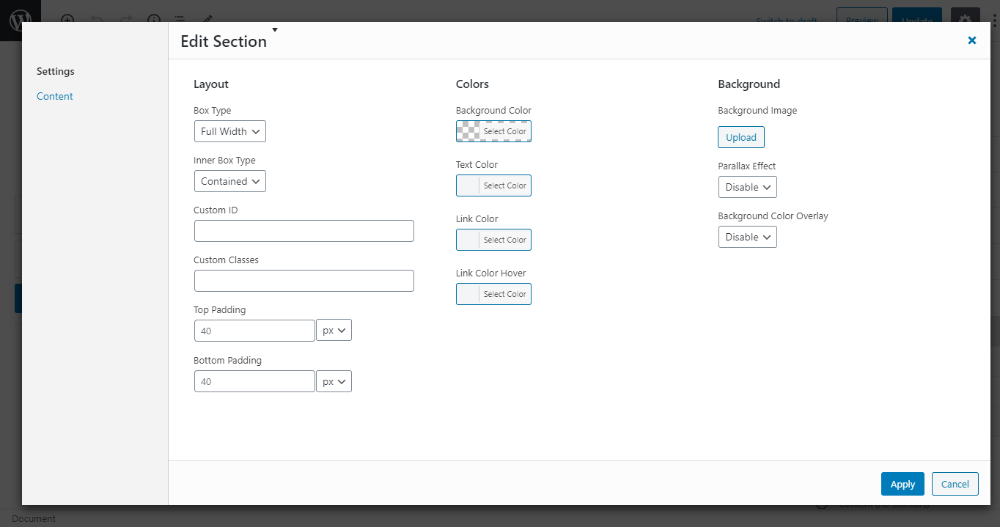
Task: Open the Box Type dropdown
Action: (x=230, y=131)
